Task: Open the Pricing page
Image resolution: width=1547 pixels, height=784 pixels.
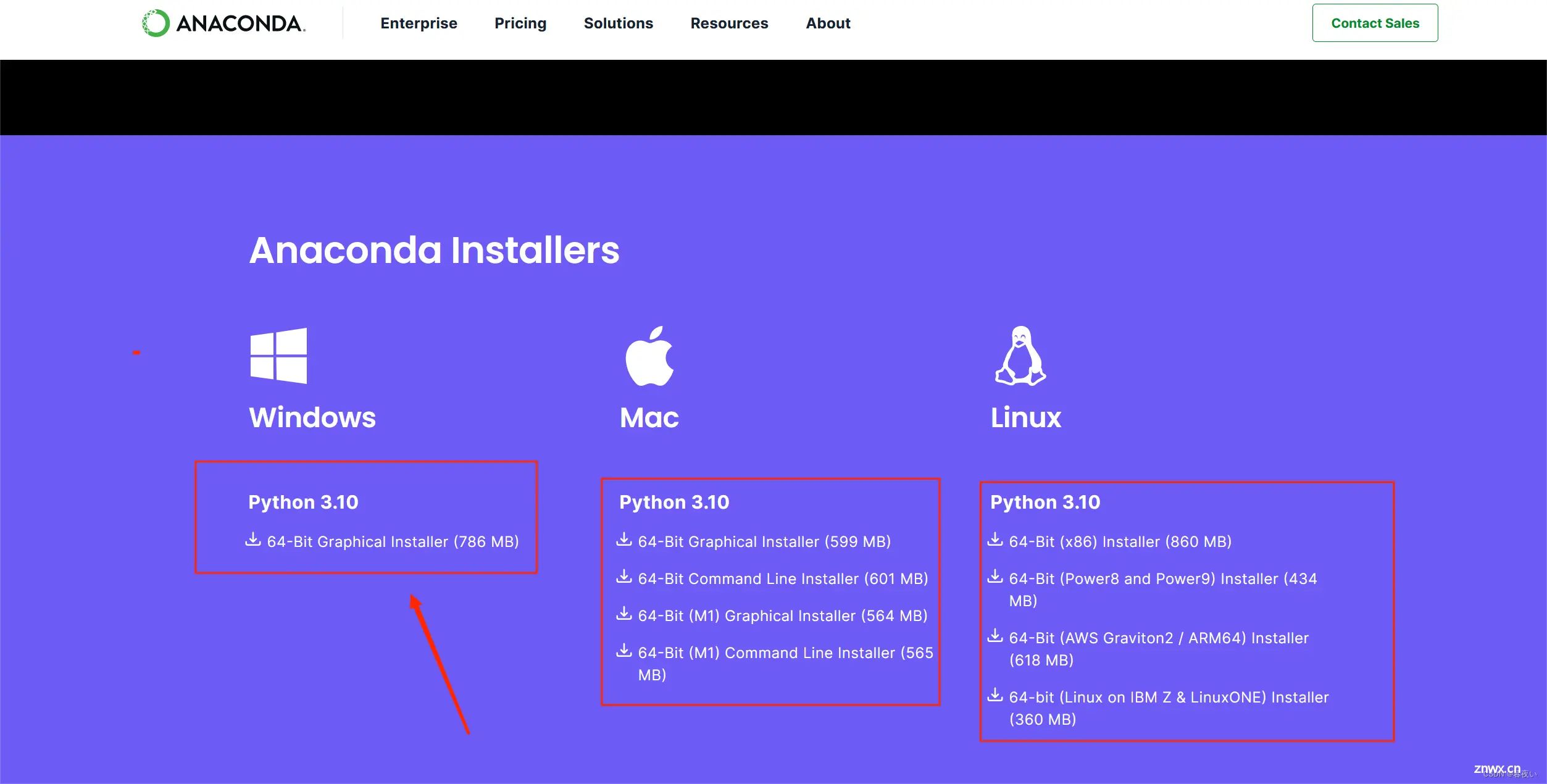Action: click(x=520, y=23)
